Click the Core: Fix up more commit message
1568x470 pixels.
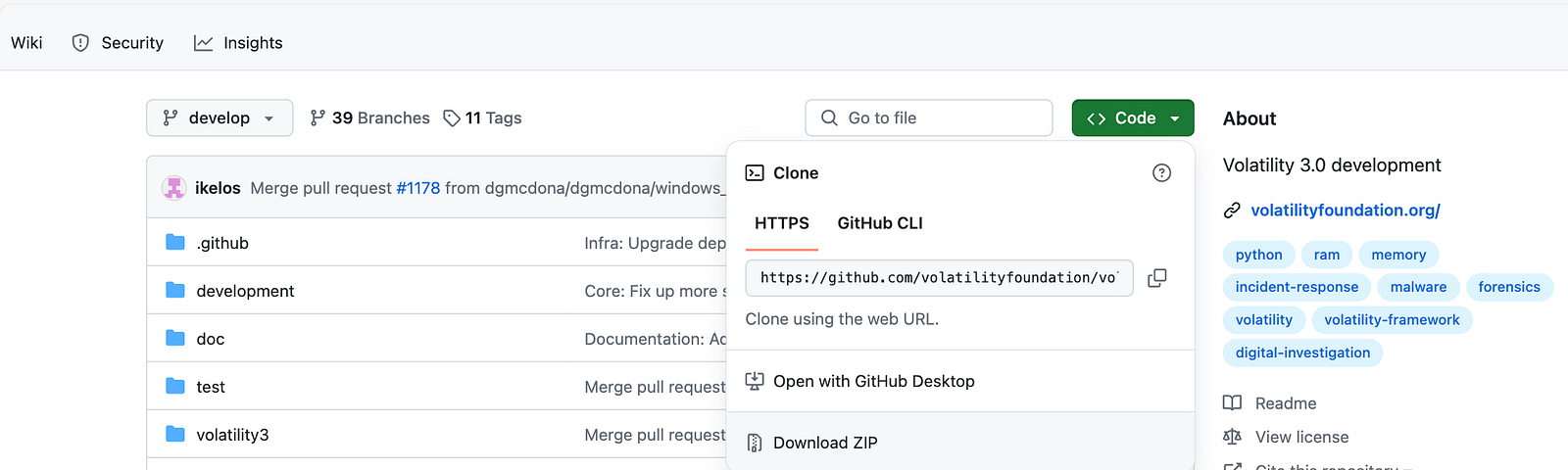coord(656,291)
